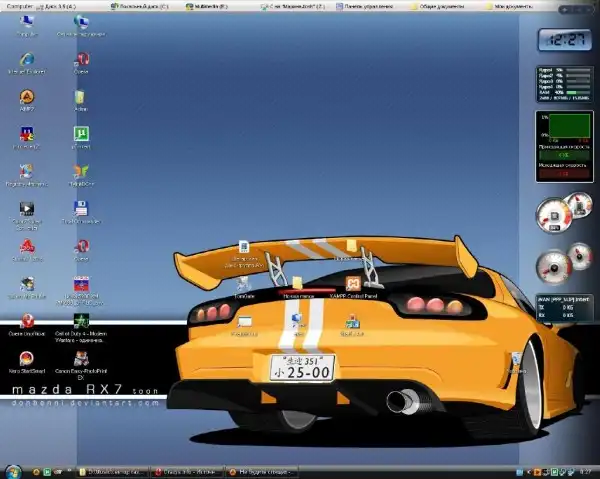
Task: Launch the AIMP player shortcut
Action: tap(27, 96)
